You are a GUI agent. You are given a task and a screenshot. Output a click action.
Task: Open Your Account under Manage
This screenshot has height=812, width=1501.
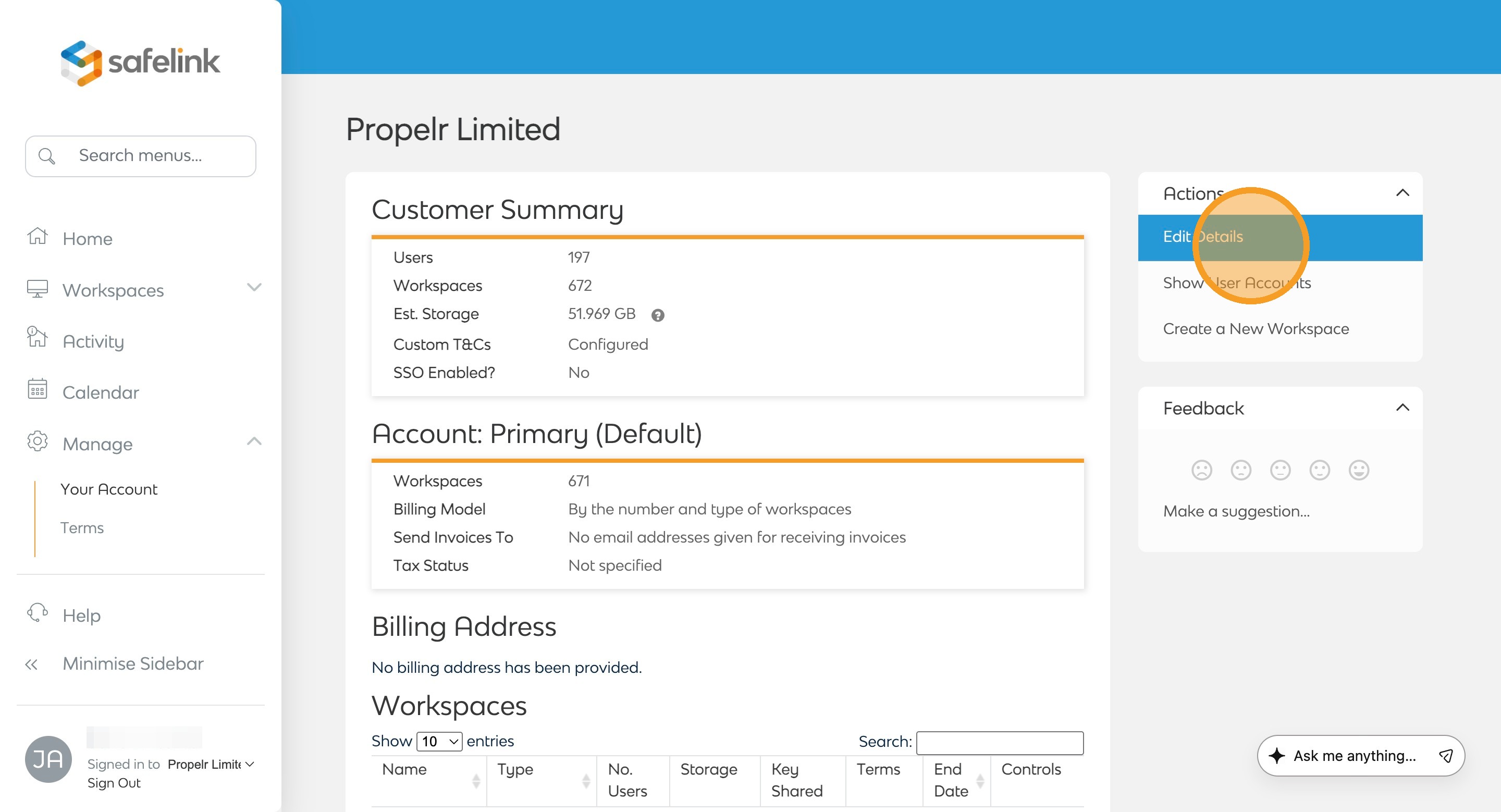(x=109, y=489)
